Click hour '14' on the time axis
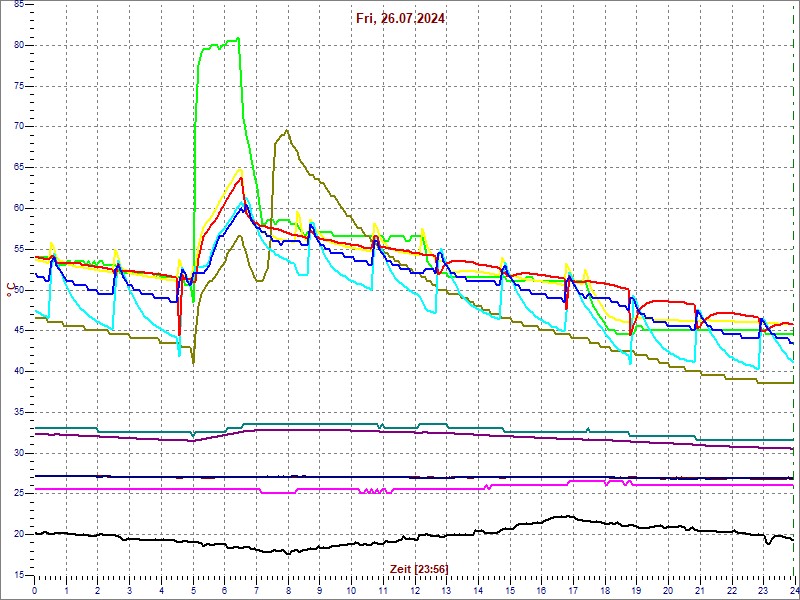This screenshot has width=800, height=600. click(478, 590)
